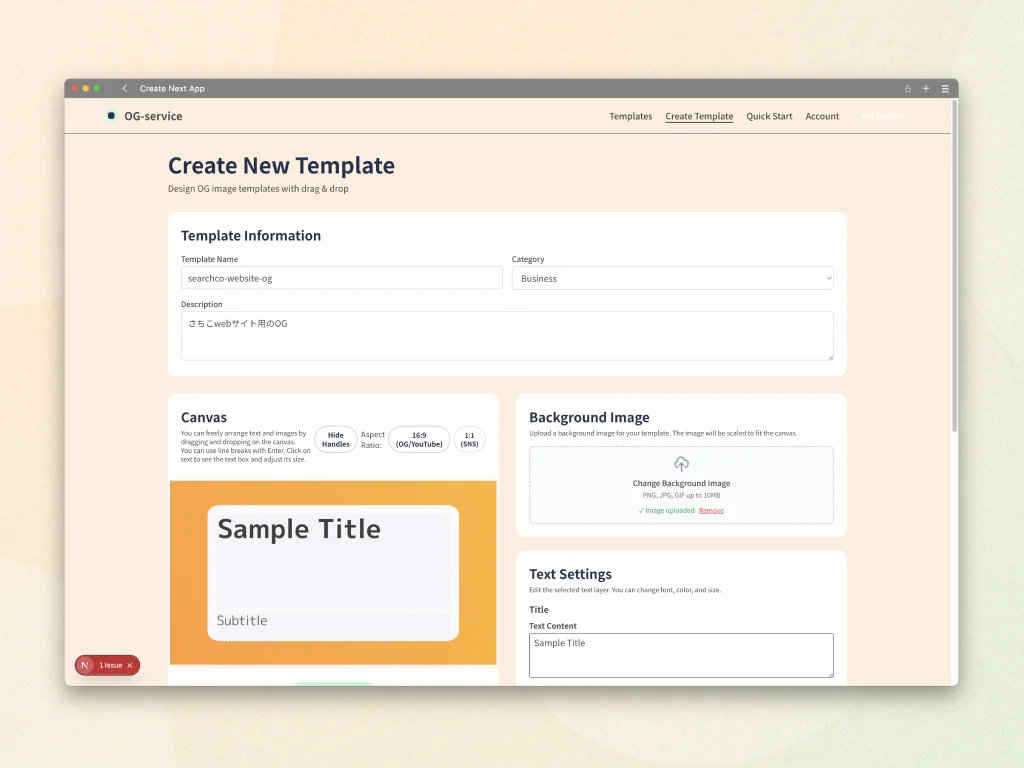Open the Category dropdown showing Business
The width and height of the screenshot is (1024, 768).
pos(672,279)
